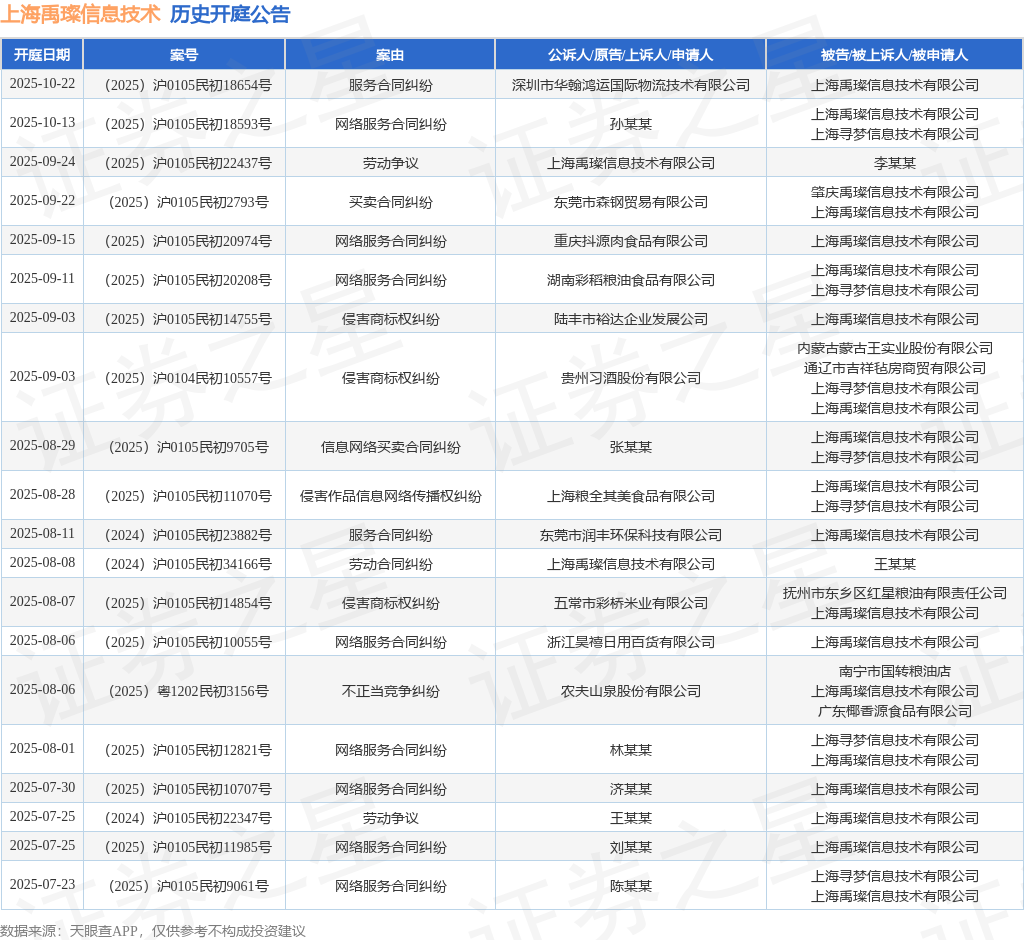This screenshot has height=940, width=1024.
Task: Click plaintiff 东莞市润丰环保科技有限公司
Action: pyautogui.click(x=631, y=536)
